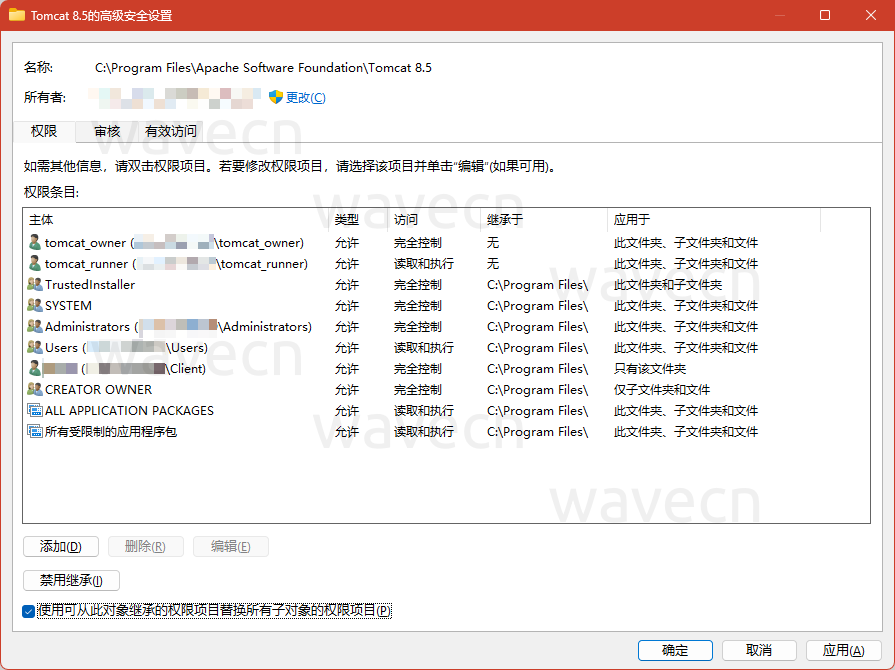Switch to the 审核 tab
The height and width of the screenshot is (670, 895).
coord(107,132)
